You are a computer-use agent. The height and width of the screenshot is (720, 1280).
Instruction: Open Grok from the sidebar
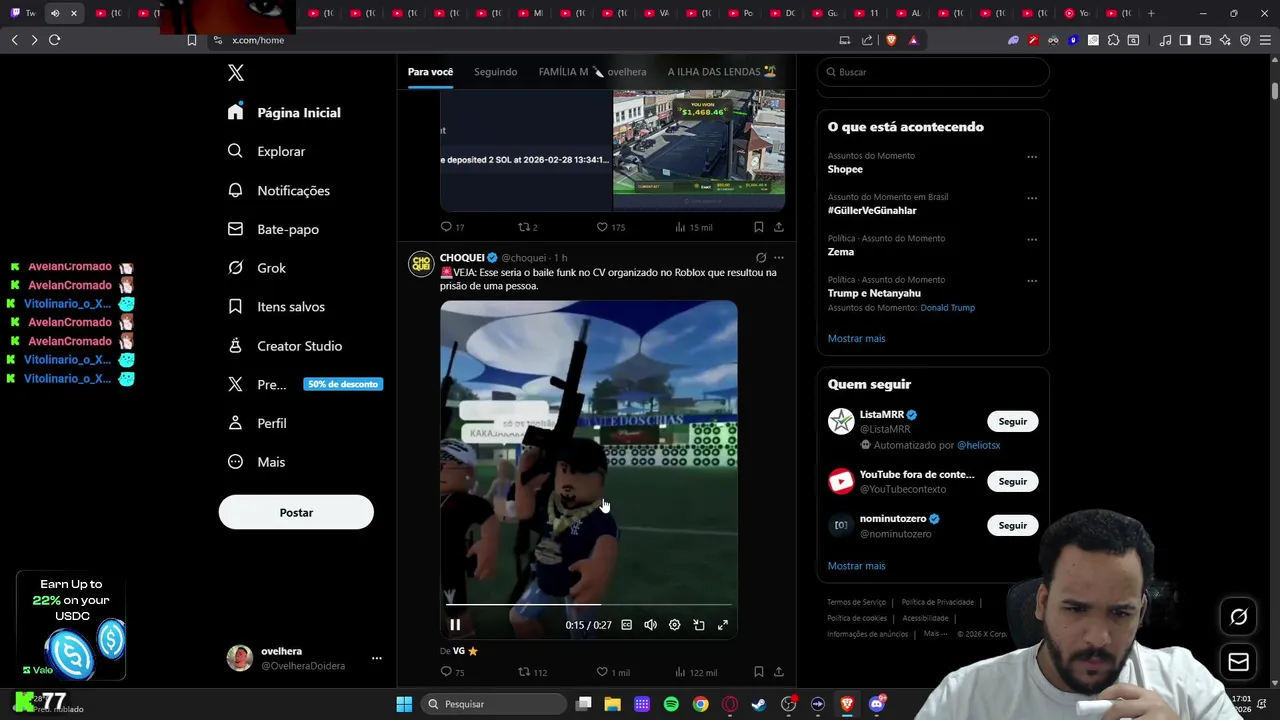point(256,268)
